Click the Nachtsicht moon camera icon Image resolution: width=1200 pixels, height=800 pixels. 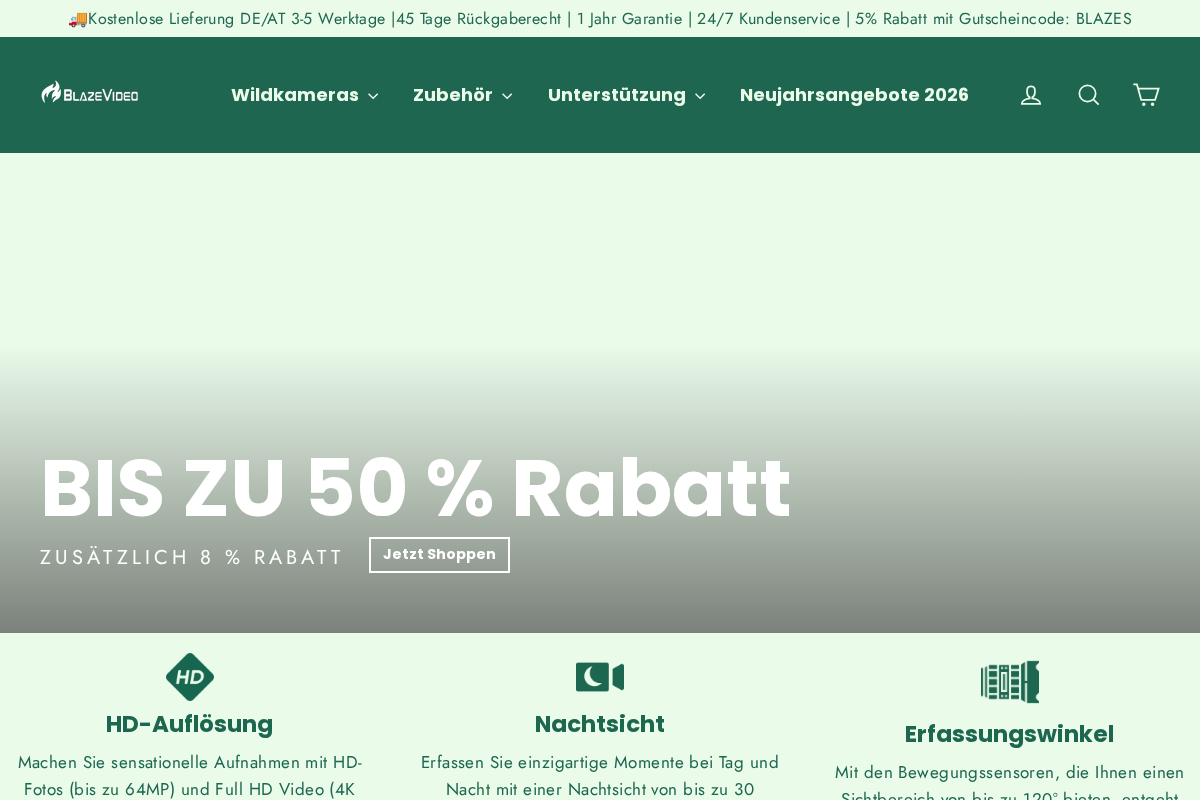pos(599,677)
